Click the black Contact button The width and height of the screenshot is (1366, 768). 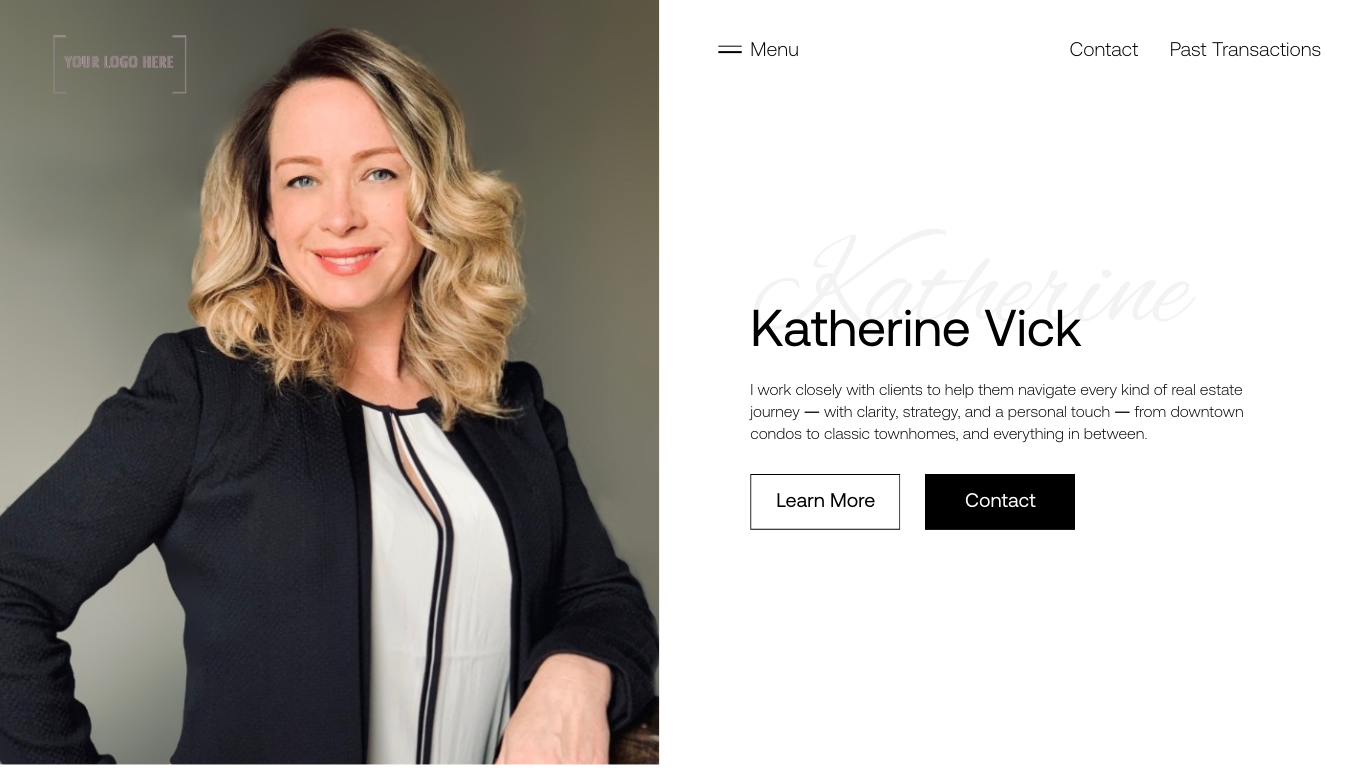point(1000,501)
